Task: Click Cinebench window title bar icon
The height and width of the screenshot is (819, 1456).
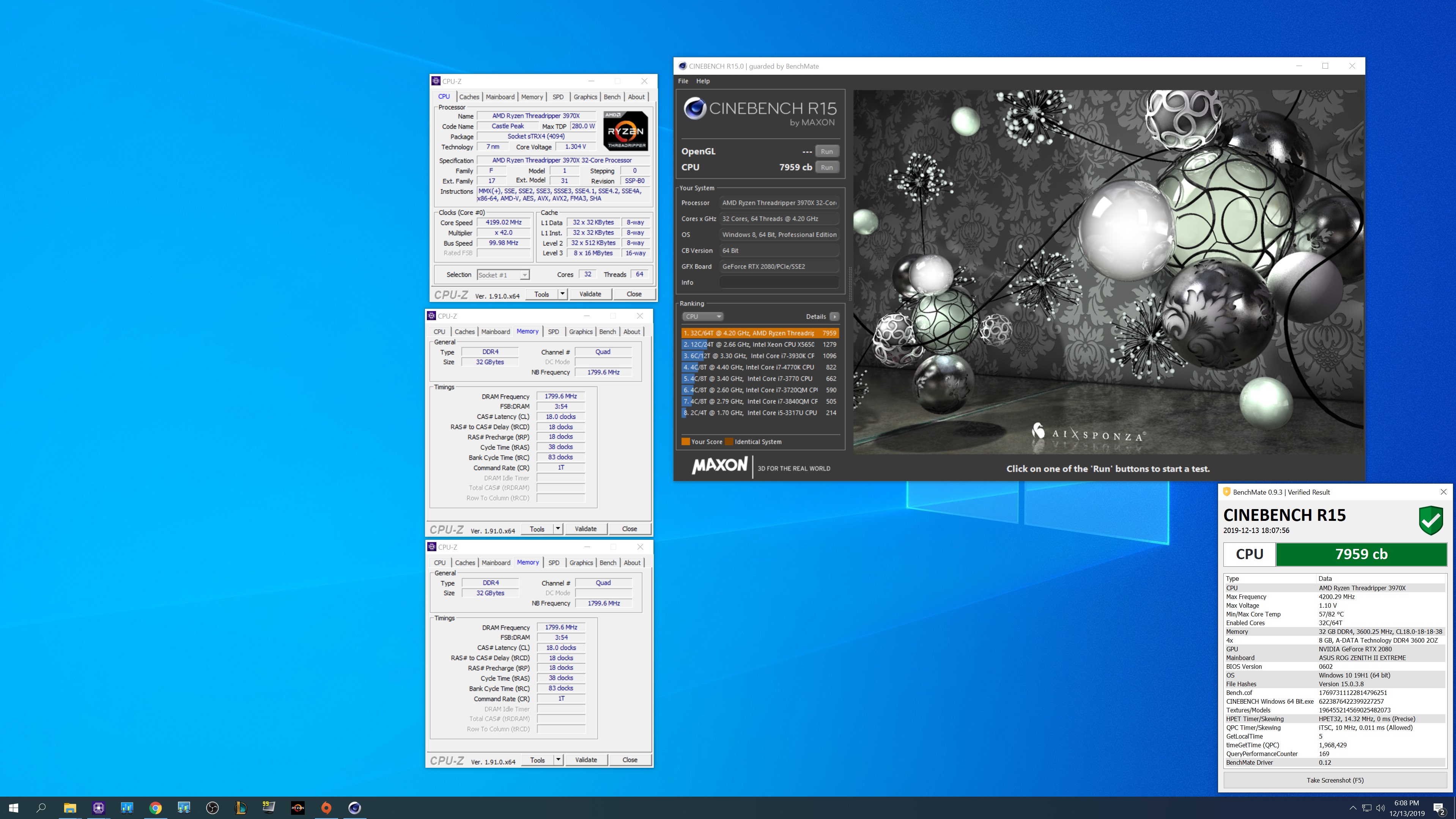Action: (x=682, y=66)
